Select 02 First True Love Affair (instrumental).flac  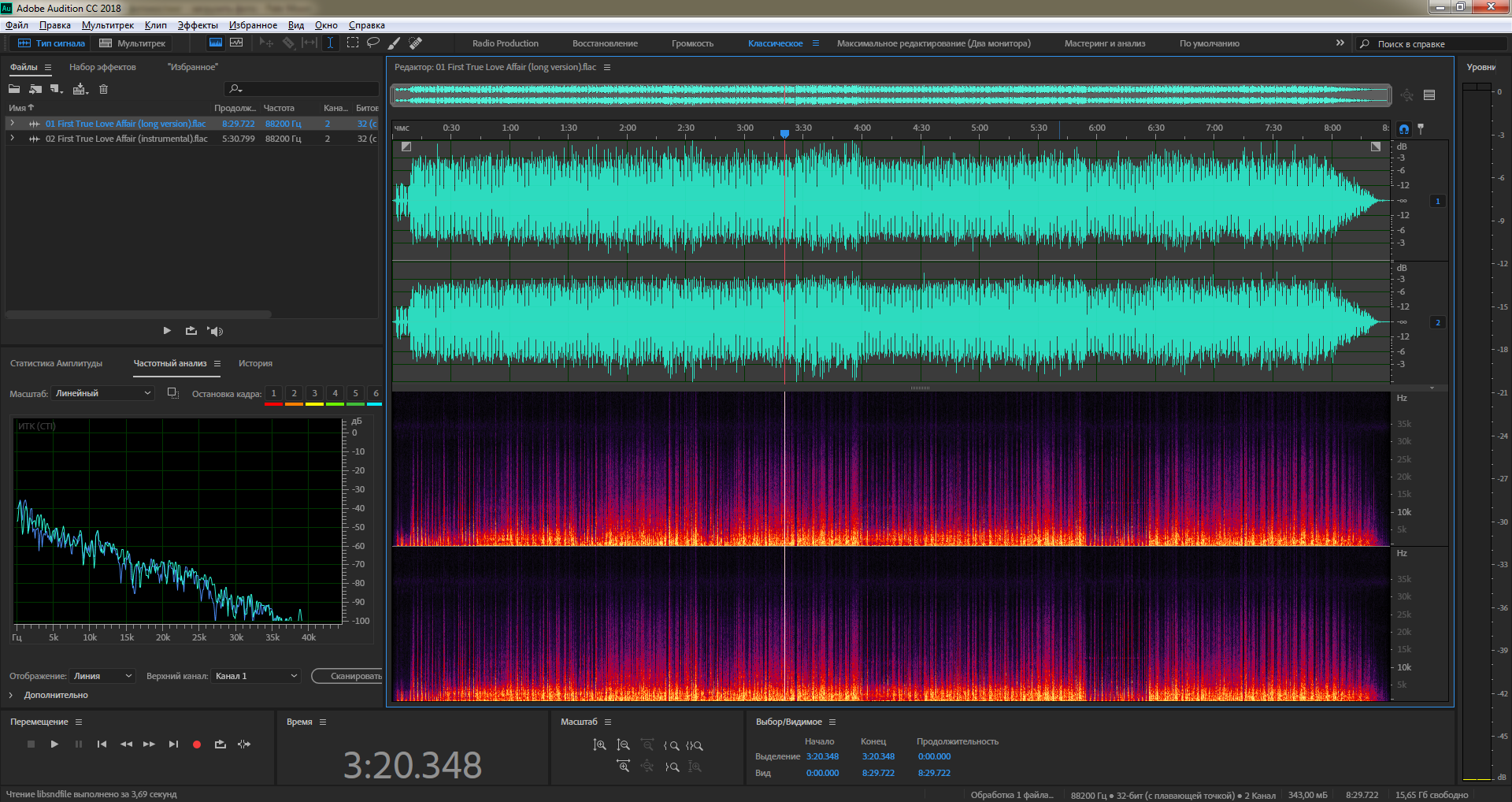click(126, 139)
